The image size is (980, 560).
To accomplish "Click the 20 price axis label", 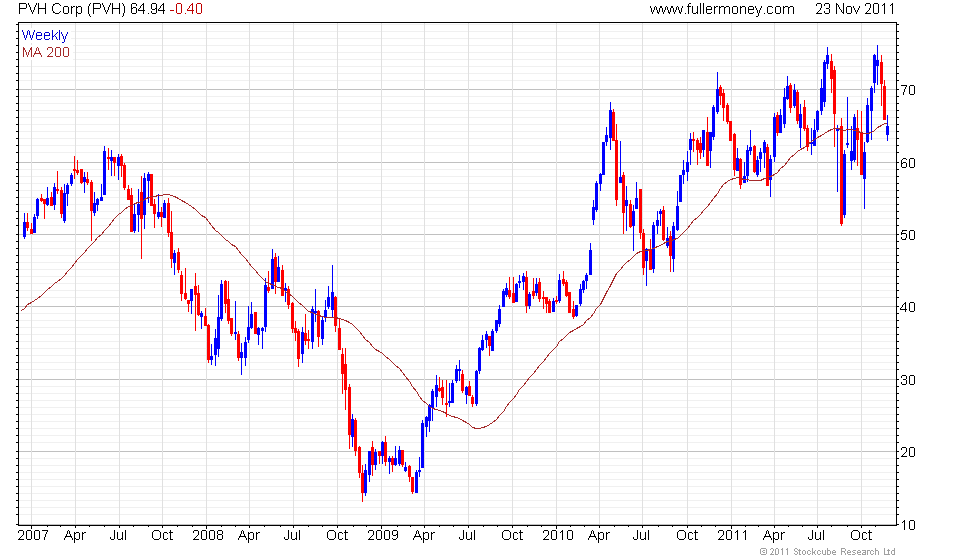I will (x=908, y=452).
